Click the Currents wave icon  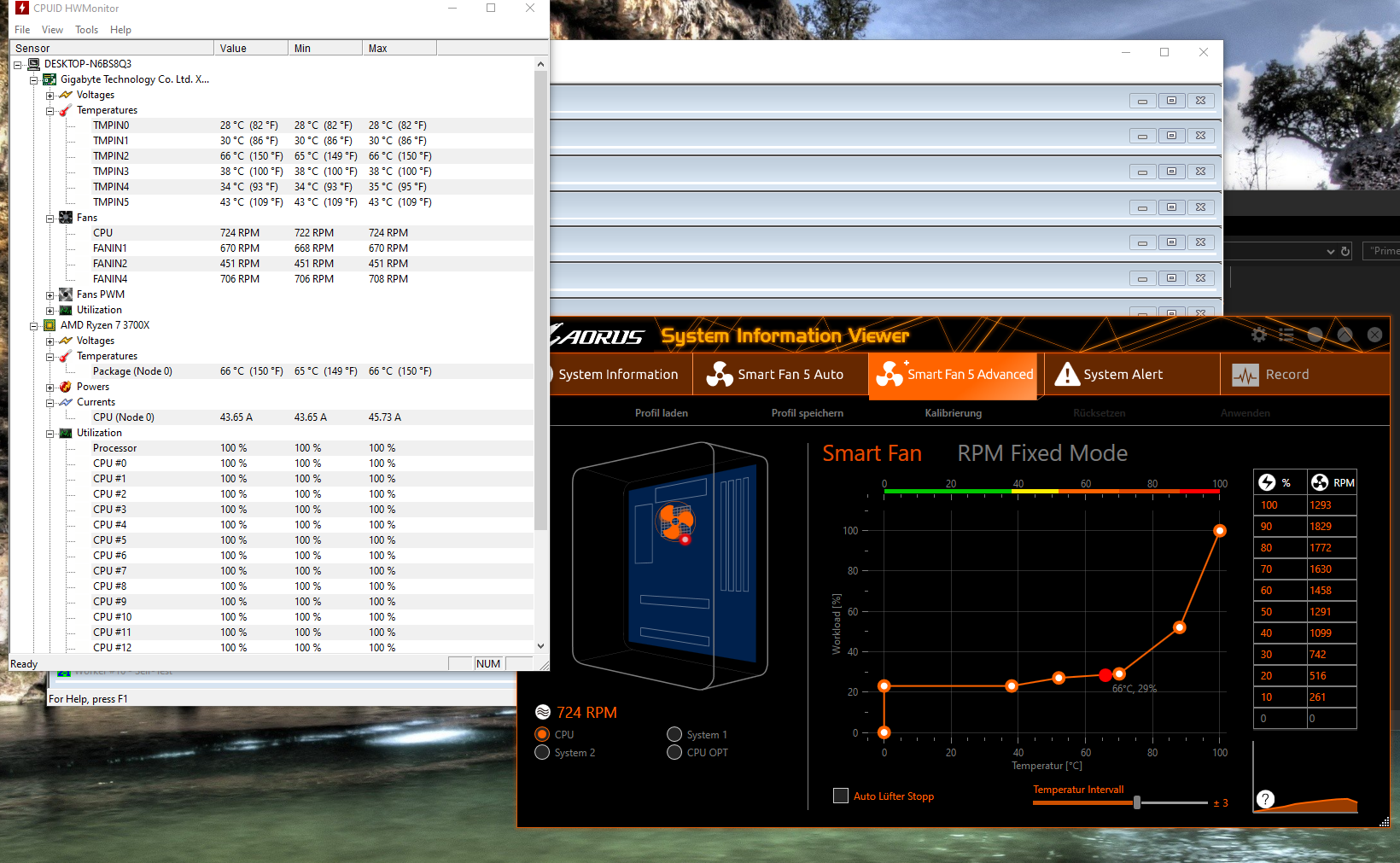[x=66, y=402]
